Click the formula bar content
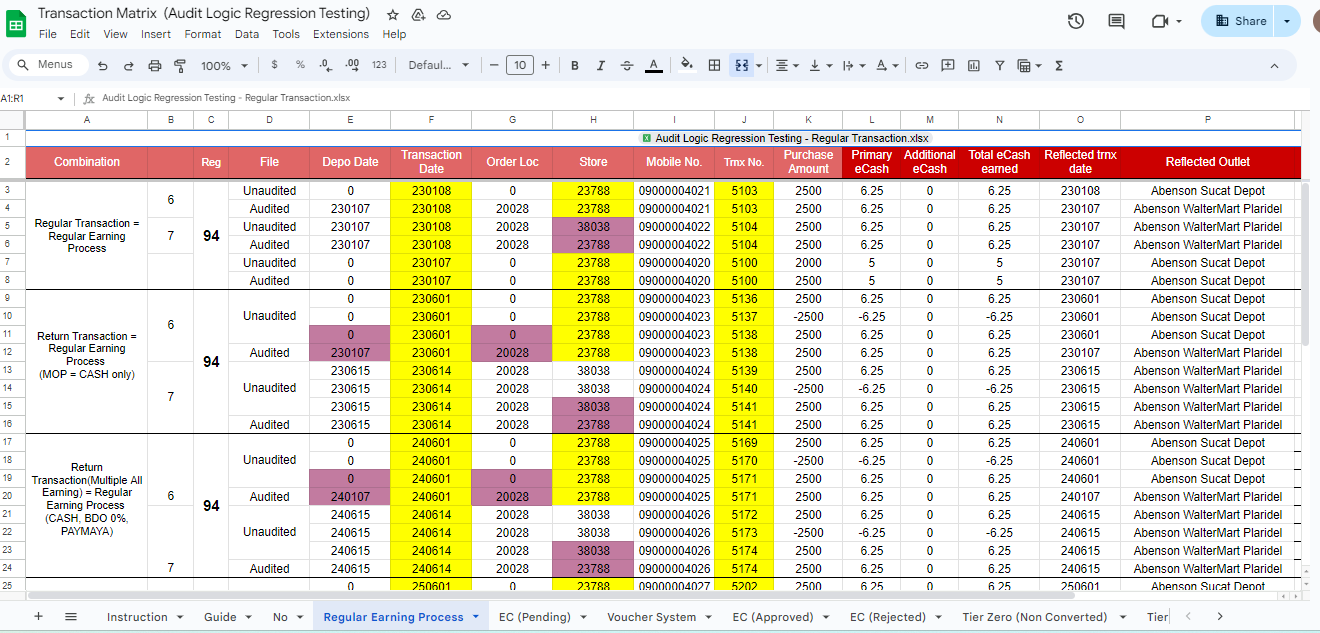The image size is (1320, 633). (x=226, y=98)
